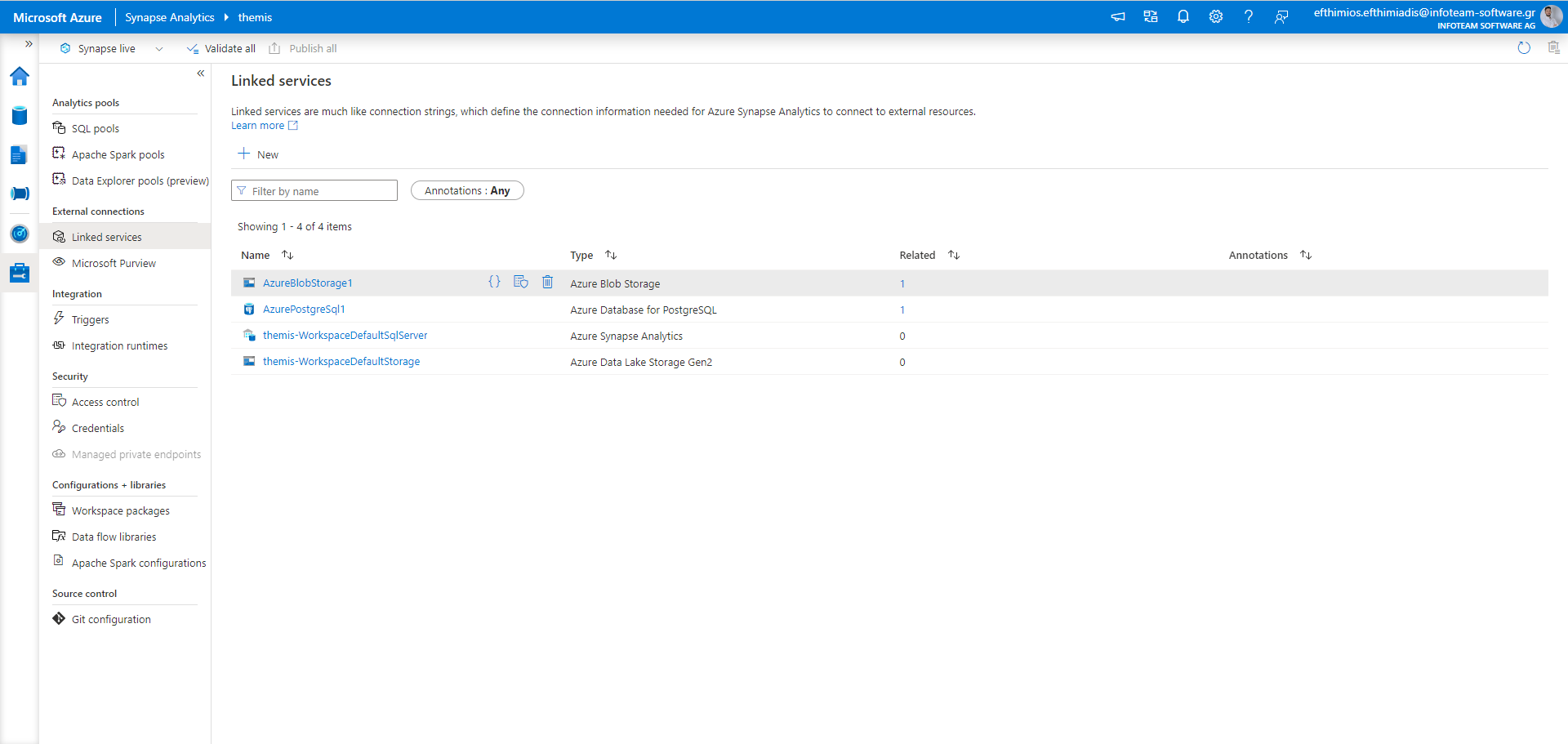
Task: Open the Develop hub icon
Action: click(x=20, y=154)
